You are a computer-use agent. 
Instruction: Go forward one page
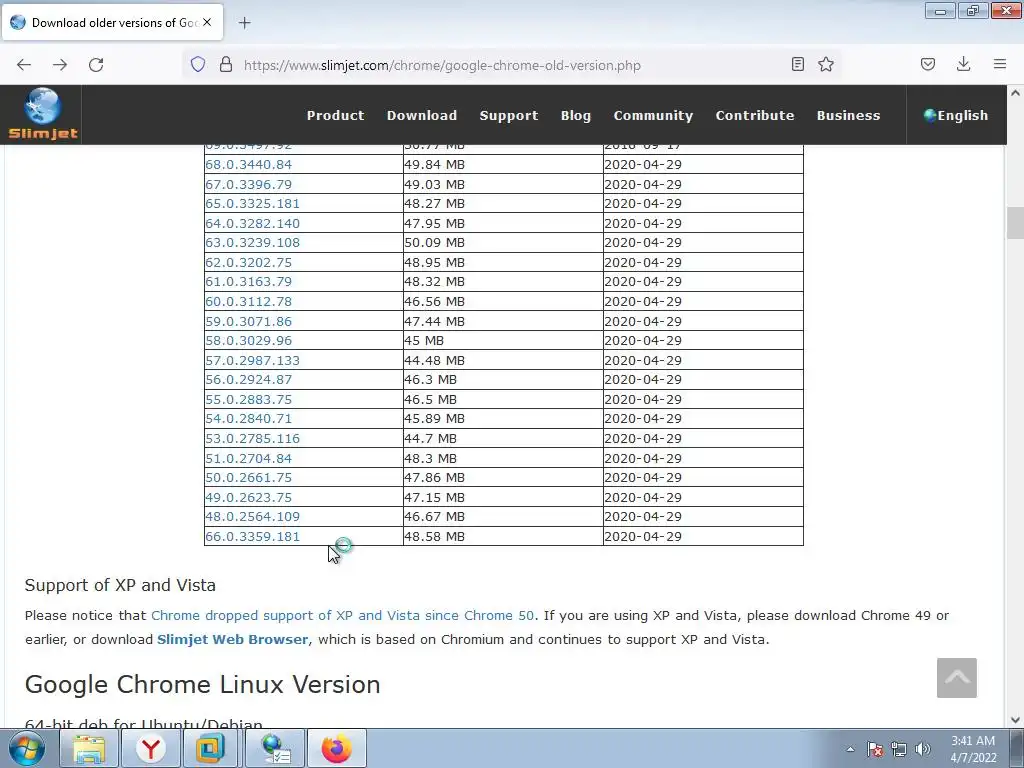[x=60, y=65]
